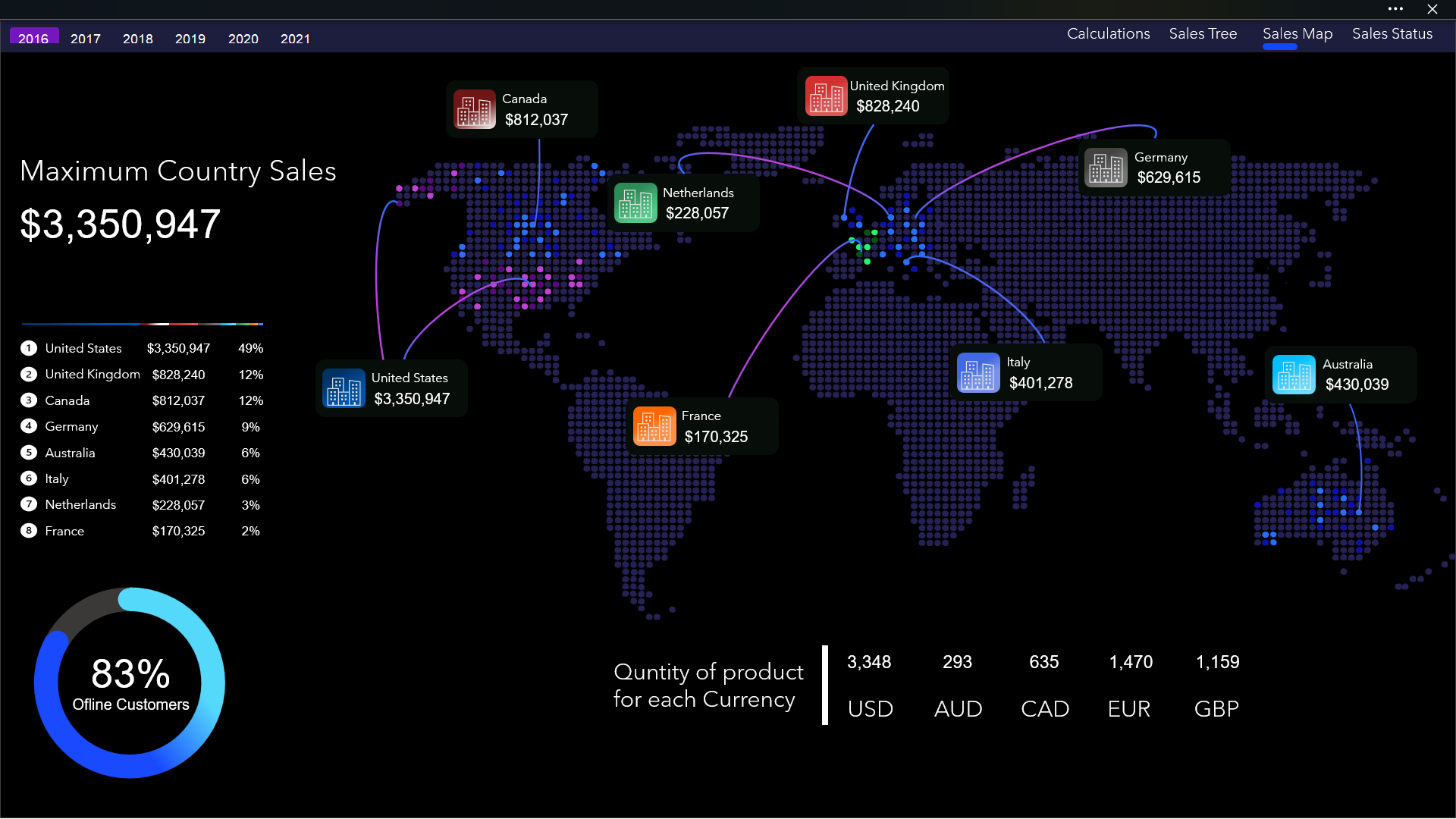
Task: Click the gray Germany building icon
Action: click(x=1106, y=168)
